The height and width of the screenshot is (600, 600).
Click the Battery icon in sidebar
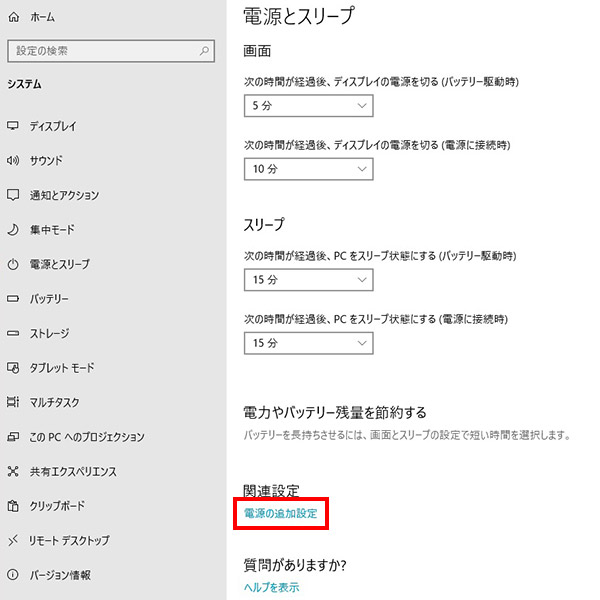coord(13,299)
